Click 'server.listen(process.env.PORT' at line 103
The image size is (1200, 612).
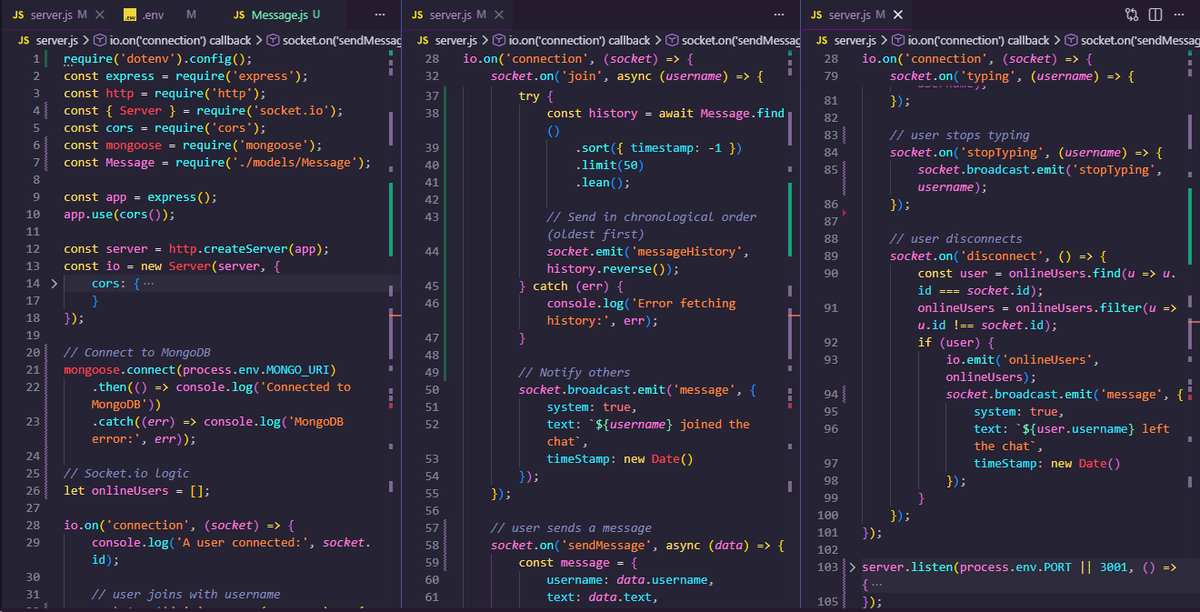pyautogui.click(x=966, y=567)
